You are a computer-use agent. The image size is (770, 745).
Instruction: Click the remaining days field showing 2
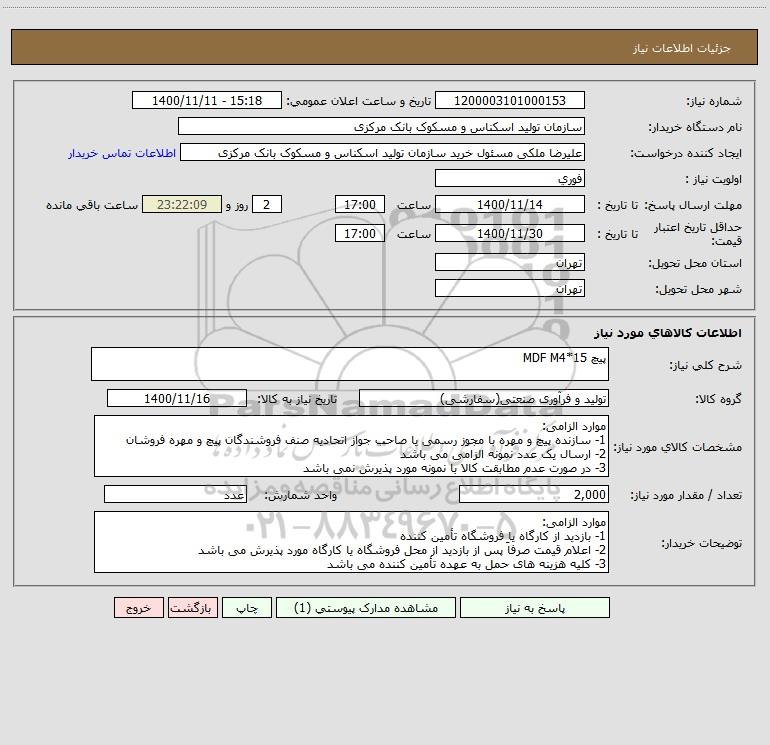tap(267, 204)
